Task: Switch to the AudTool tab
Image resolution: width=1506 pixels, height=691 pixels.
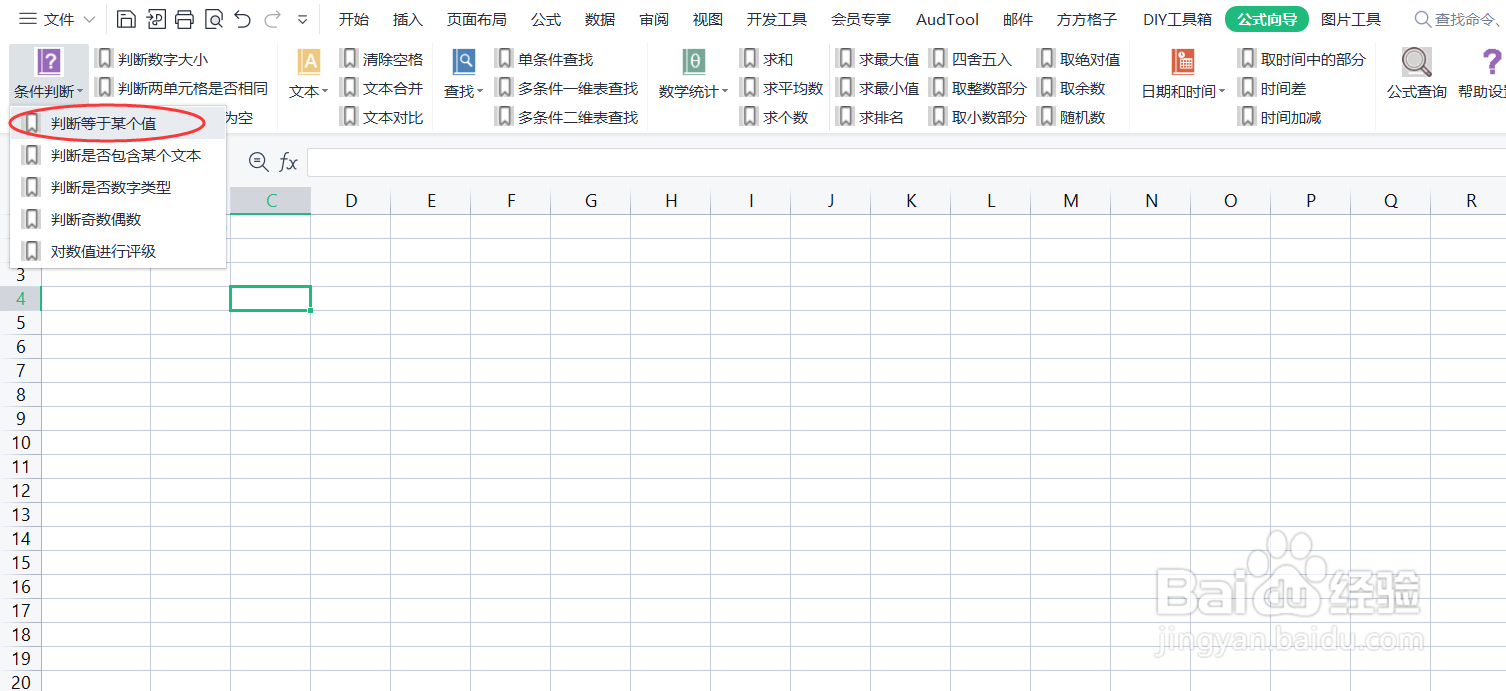Action: click(x=947, y=19)
